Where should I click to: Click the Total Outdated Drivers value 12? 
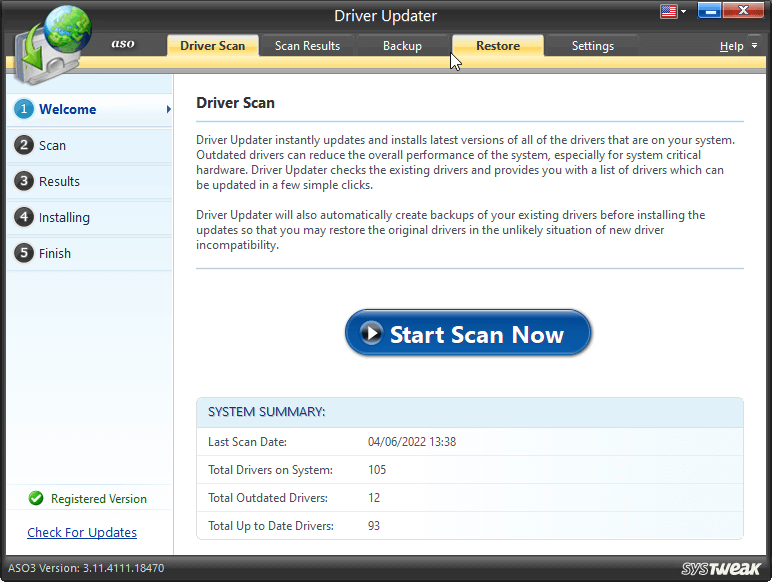[x=374, y=498]
